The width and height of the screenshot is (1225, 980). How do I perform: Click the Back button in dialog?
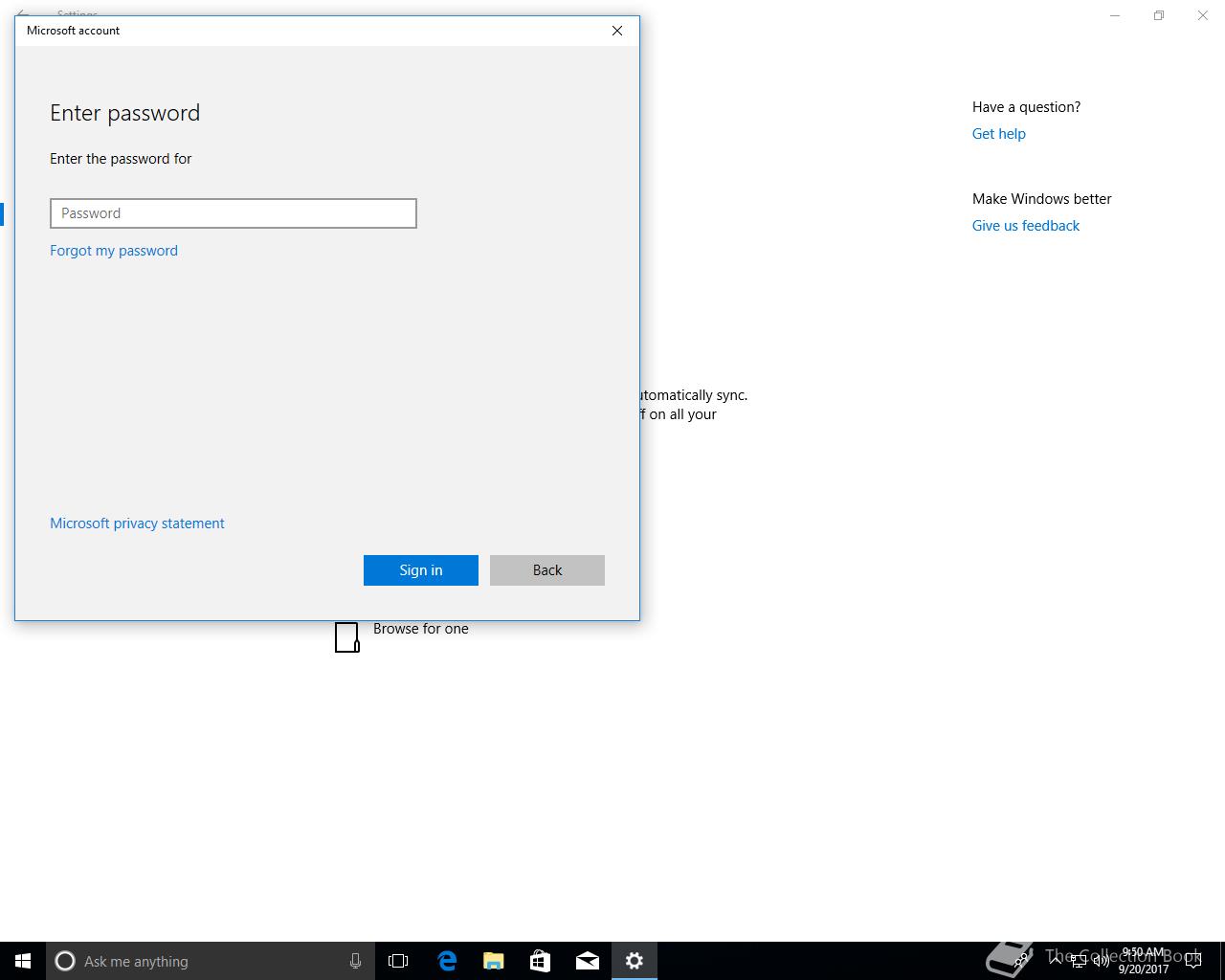click(x=547, y=570)
